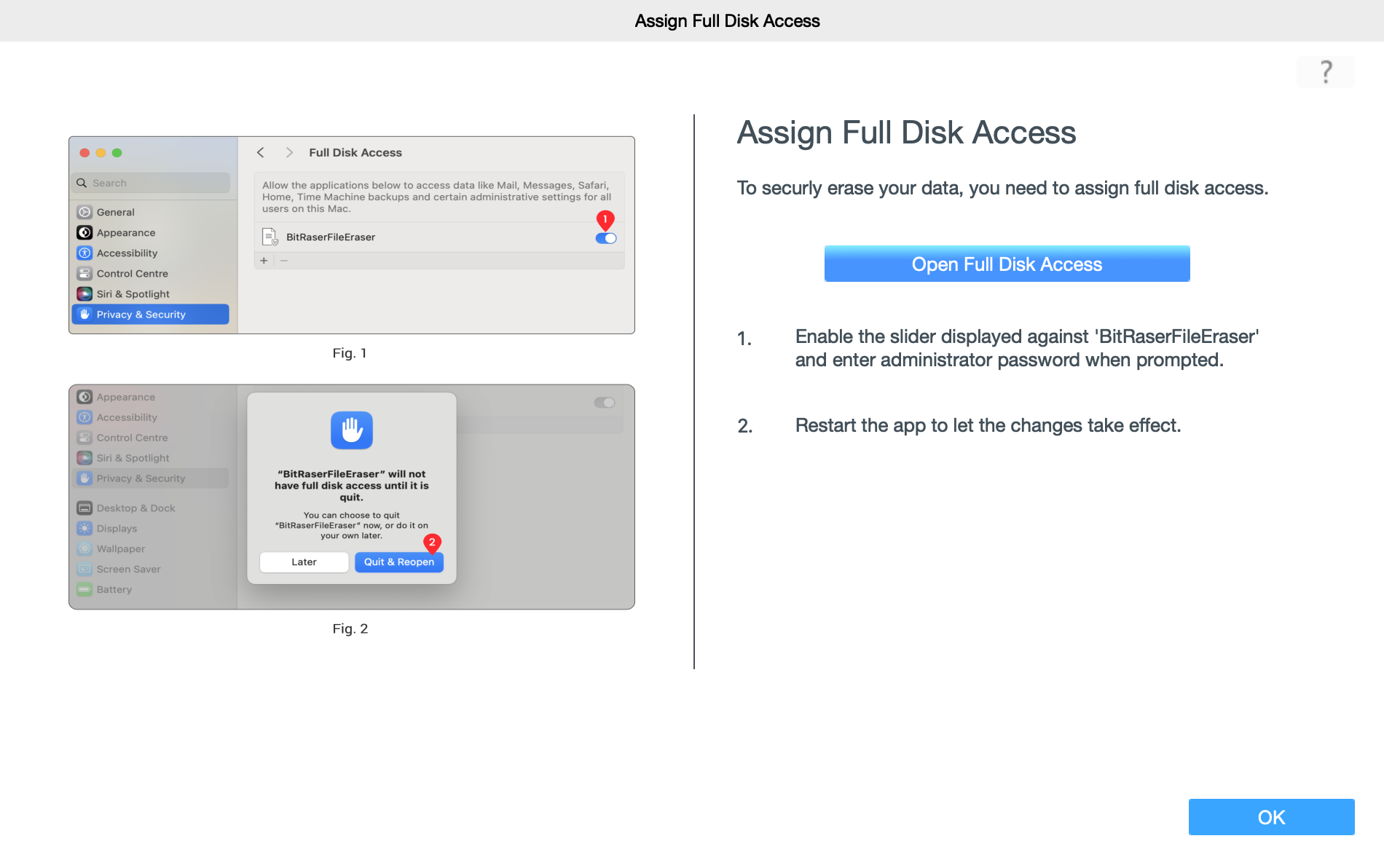Click 'Later' shown in Fig. 2

(304, 562)
